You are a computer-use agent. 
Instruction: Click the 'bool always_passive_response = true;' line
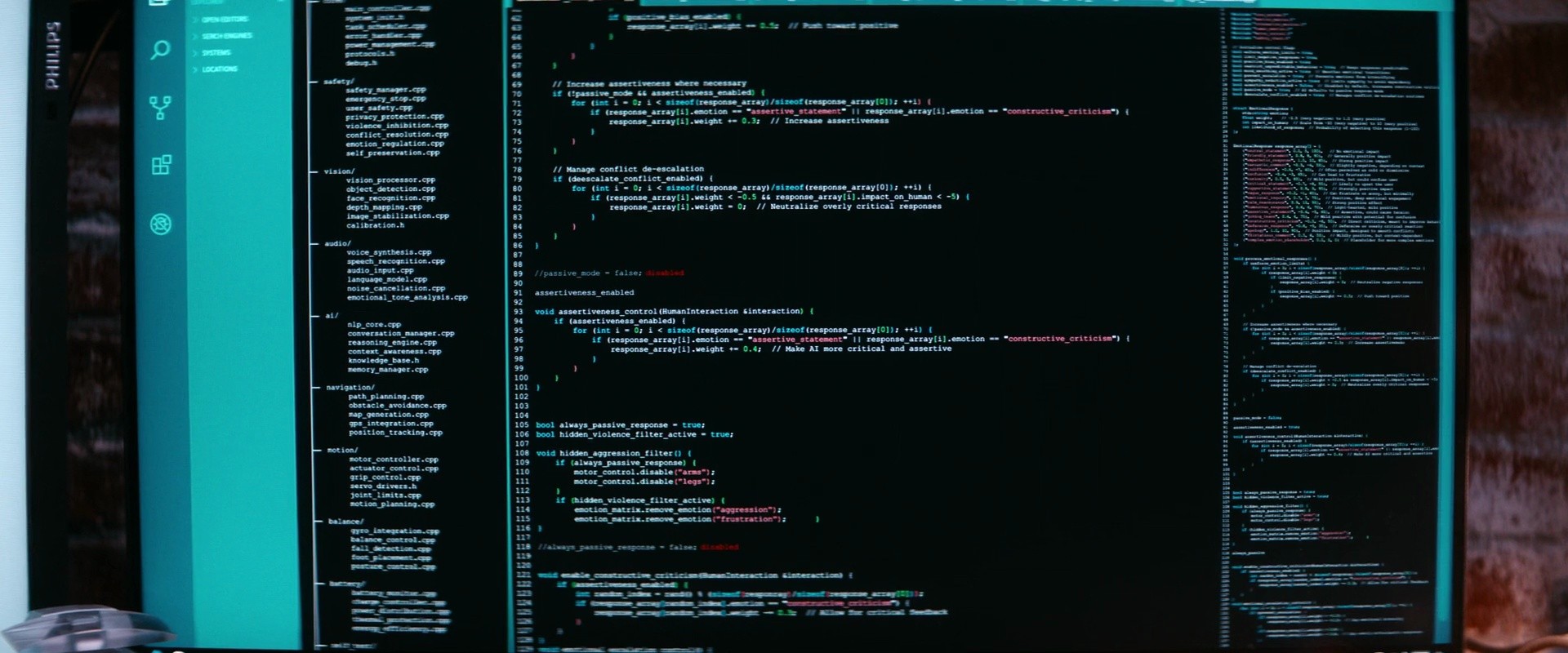(621, 425)
